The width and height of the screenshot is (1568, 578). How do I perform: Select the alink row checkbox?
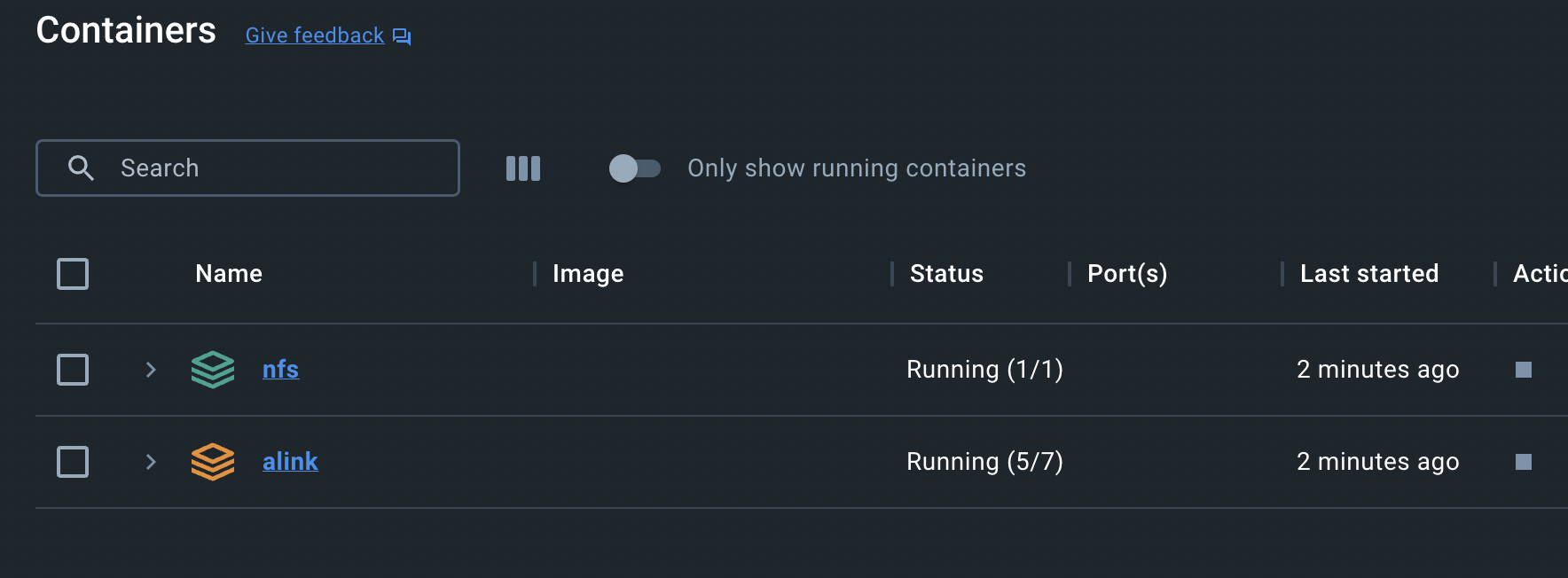73,462
